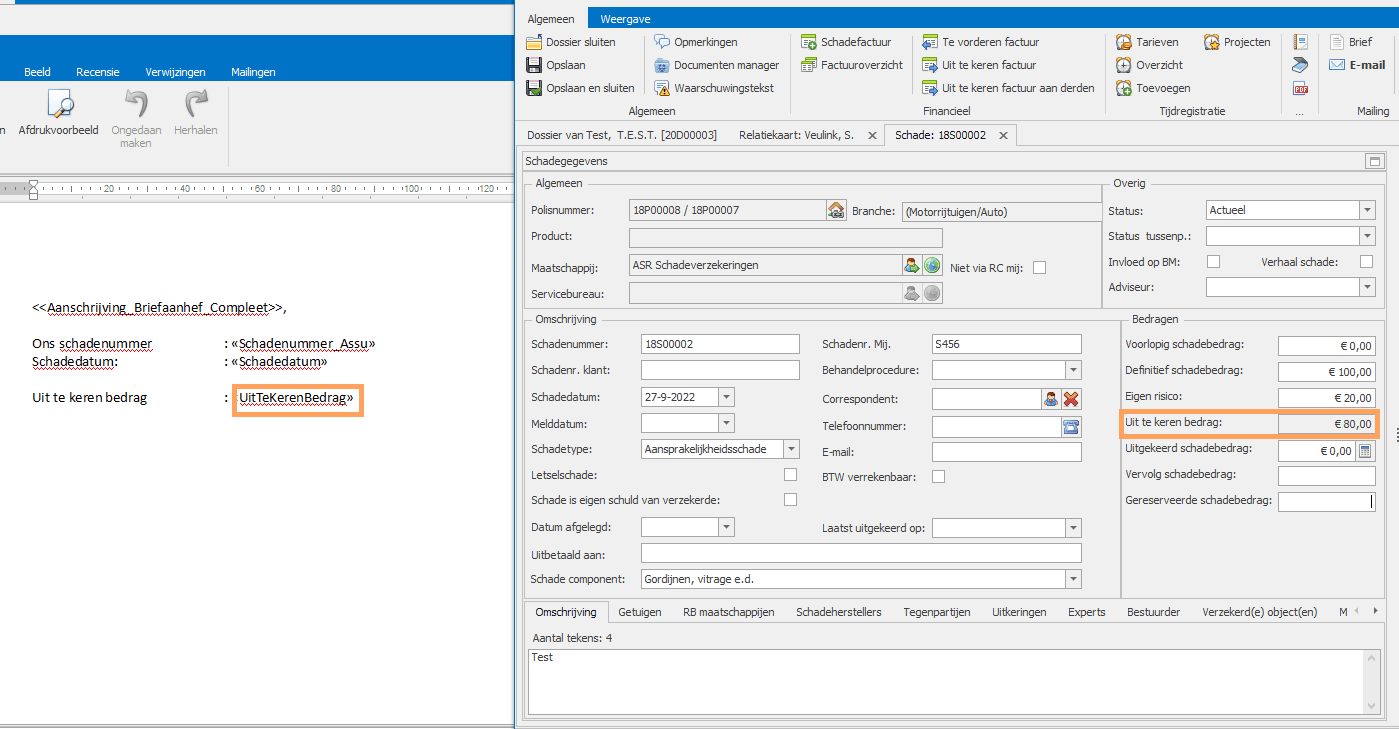Open the Status dropdown showing Actueel

pos(1366,210)
